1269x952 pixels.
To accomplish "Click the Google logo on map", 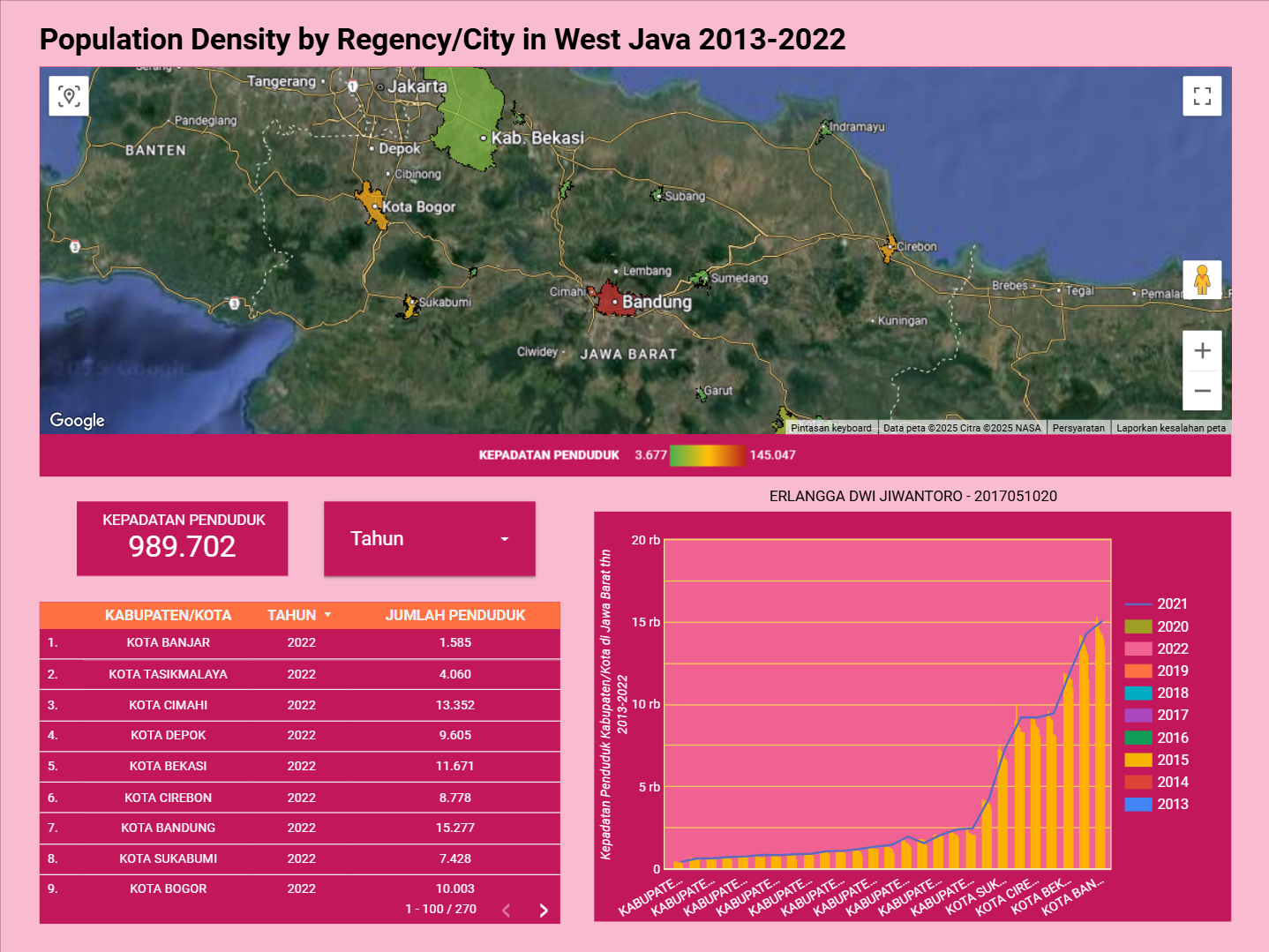I will click(x=77, y=420).
